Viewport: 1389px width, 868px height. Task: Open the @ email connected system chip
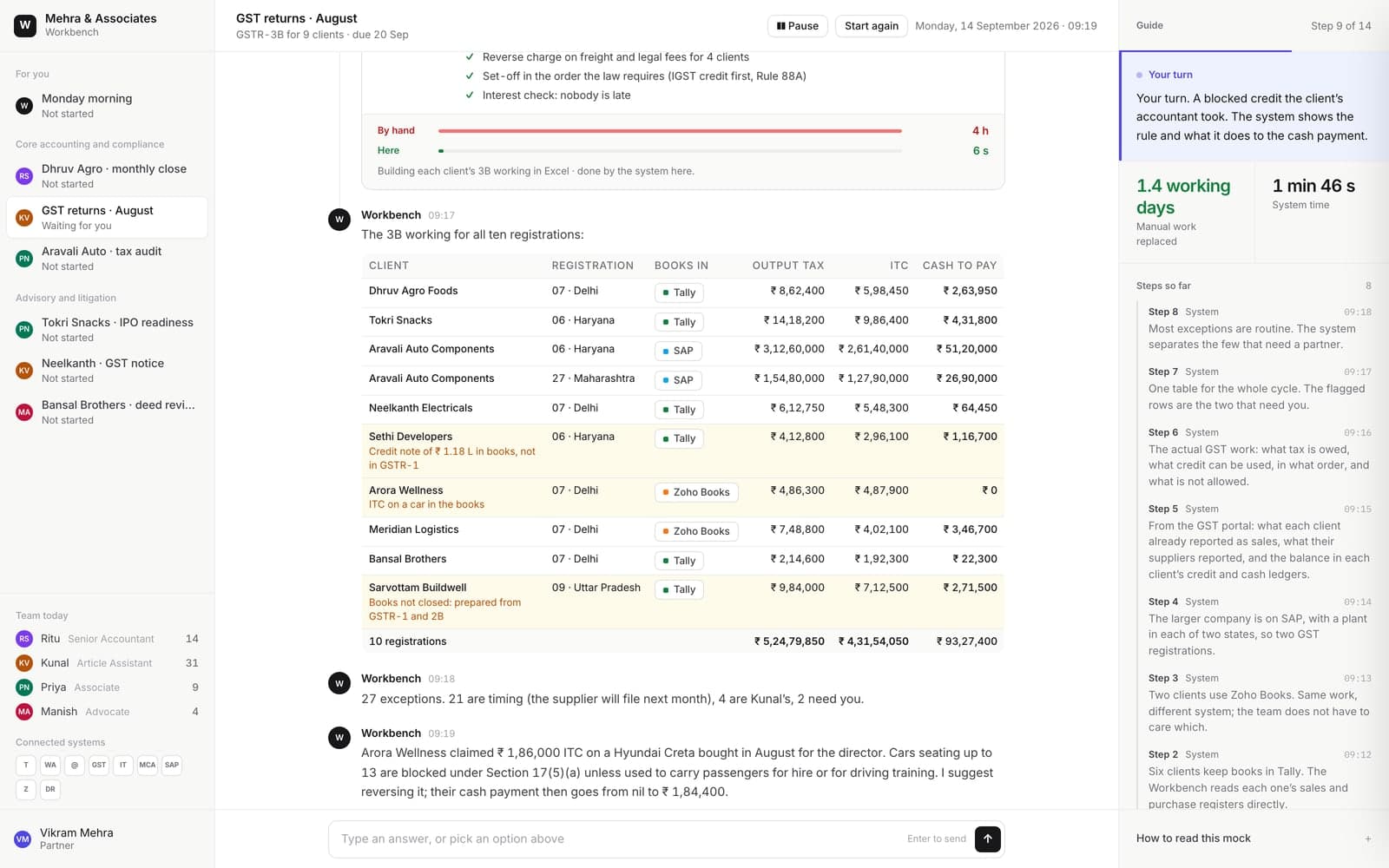click(x=75, y=765)
